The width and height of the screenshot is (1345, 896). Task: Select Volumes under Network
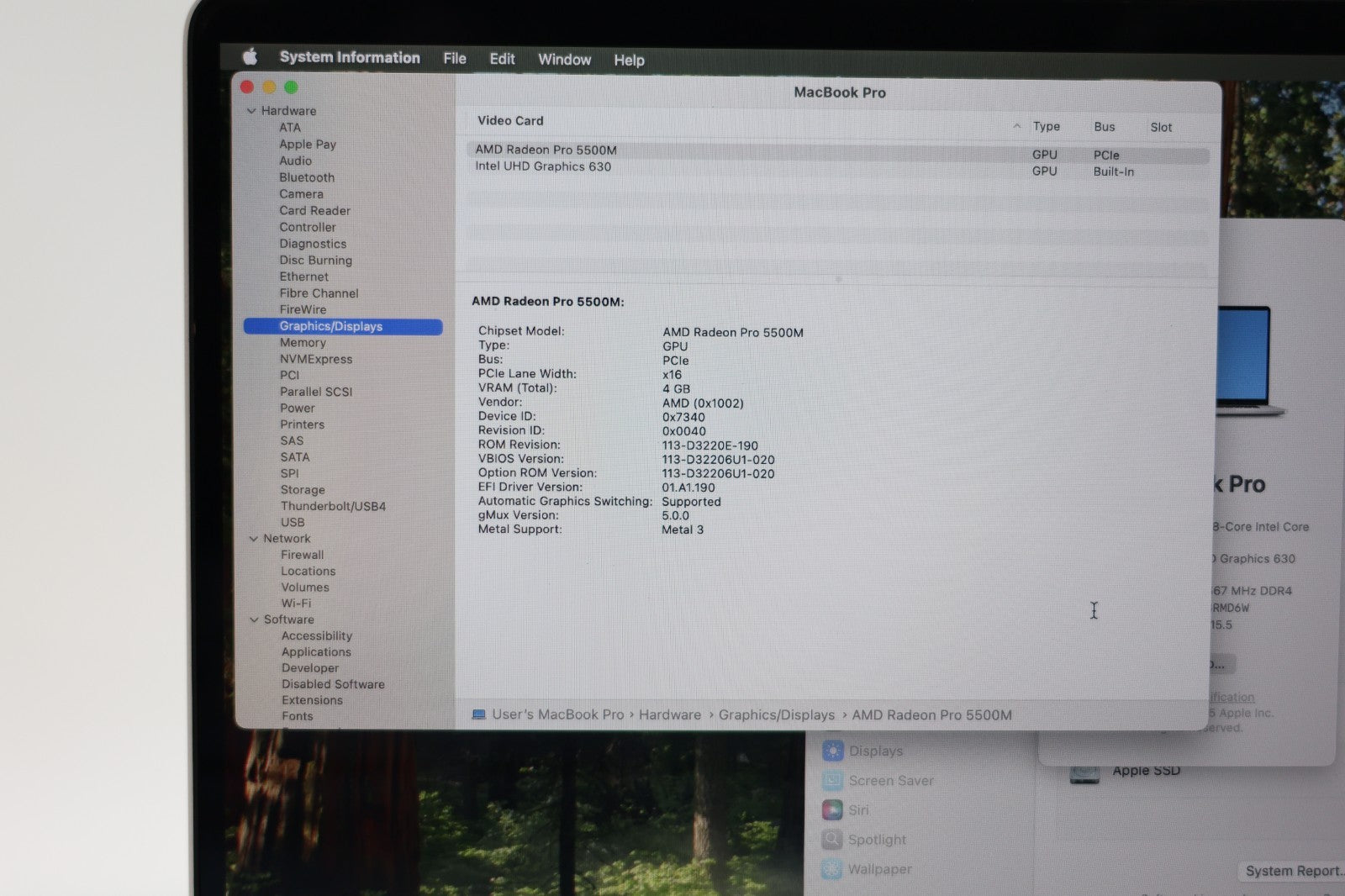[x=305, y=588]
